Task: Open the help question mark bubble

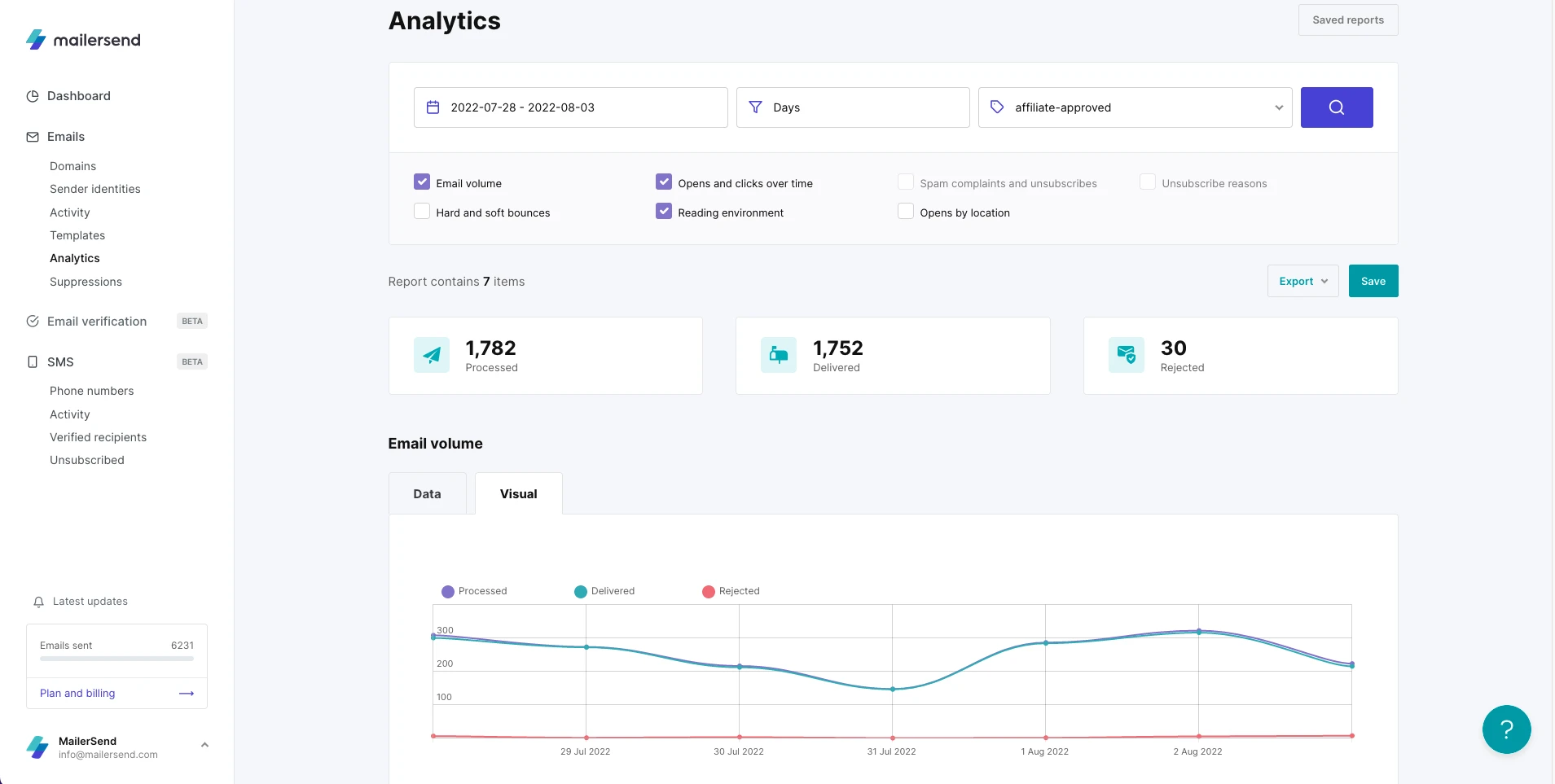Action: [1506, 729]
